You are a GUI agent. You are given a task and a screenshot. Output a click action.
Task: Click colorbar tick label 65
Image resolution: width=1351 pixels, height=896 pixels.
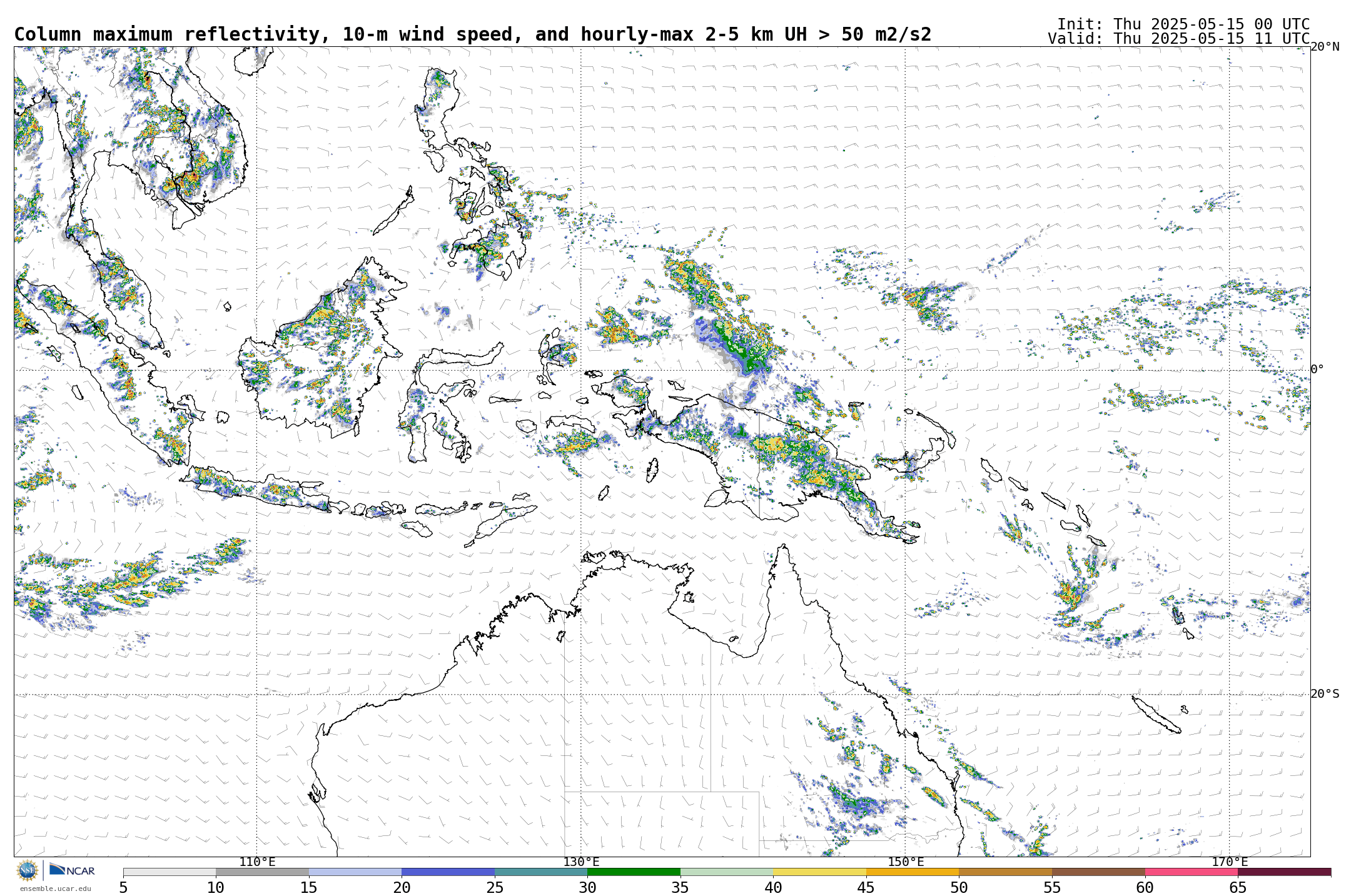(1238, 888)
